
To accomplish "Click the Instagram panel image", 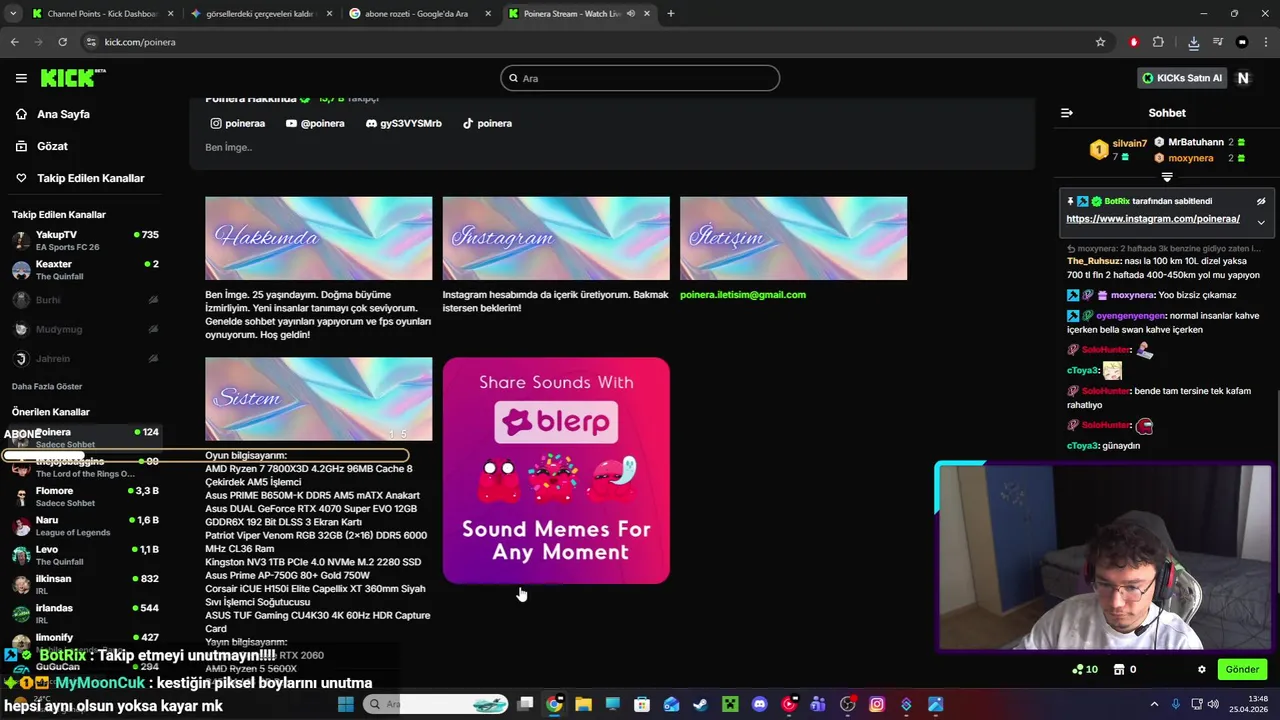I will pyautogui.click(x=556, y=238).
